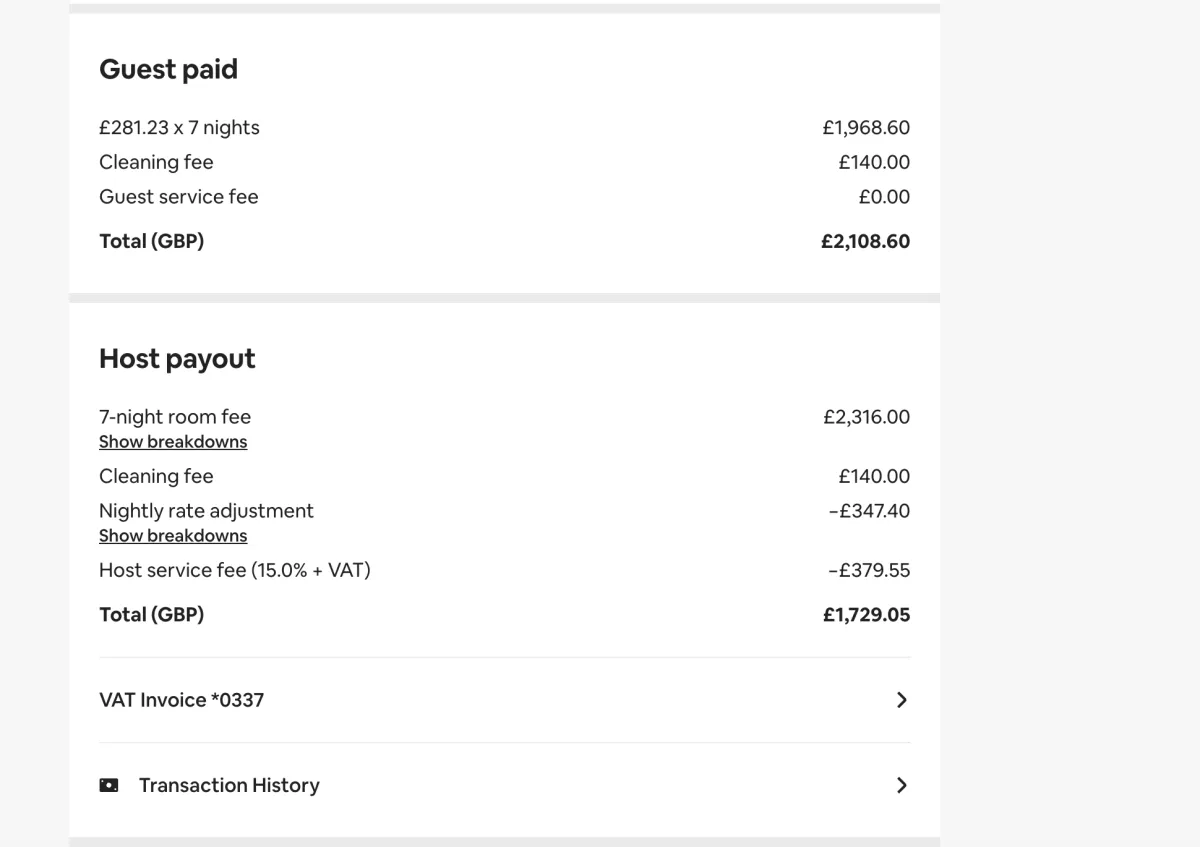This screenshot has height=847, width=1200.
Task: Select the Host payout heading
Action: (x=177, y=359)
